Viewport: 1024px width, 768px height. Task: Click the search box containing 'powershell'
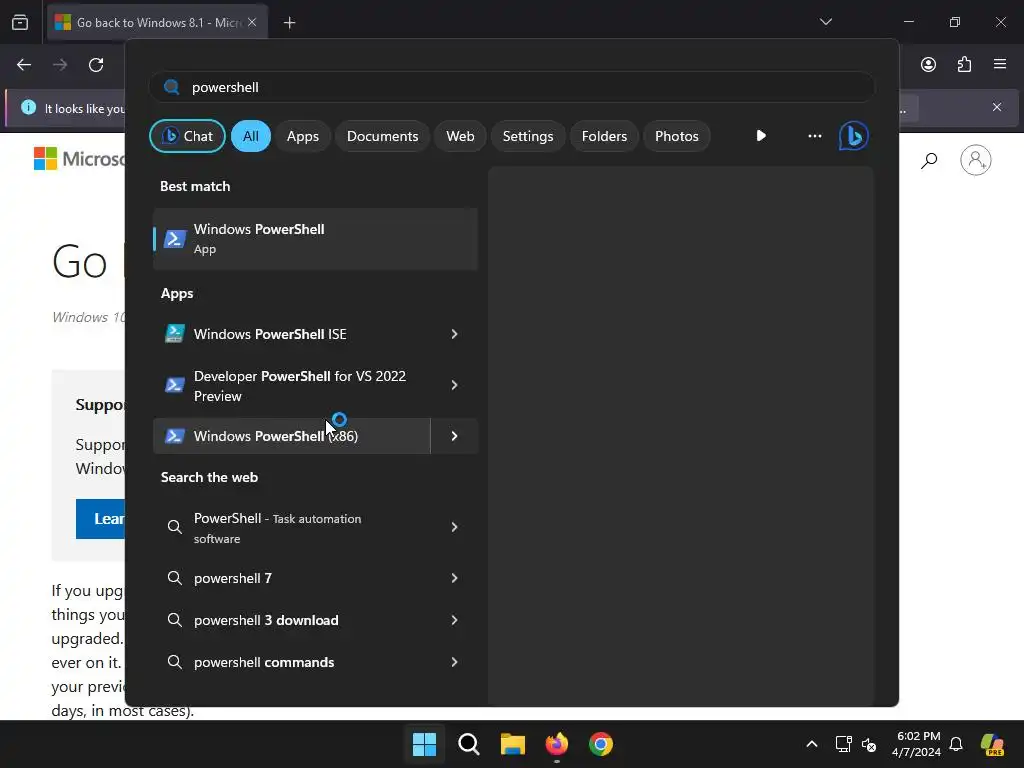[512, 87]
